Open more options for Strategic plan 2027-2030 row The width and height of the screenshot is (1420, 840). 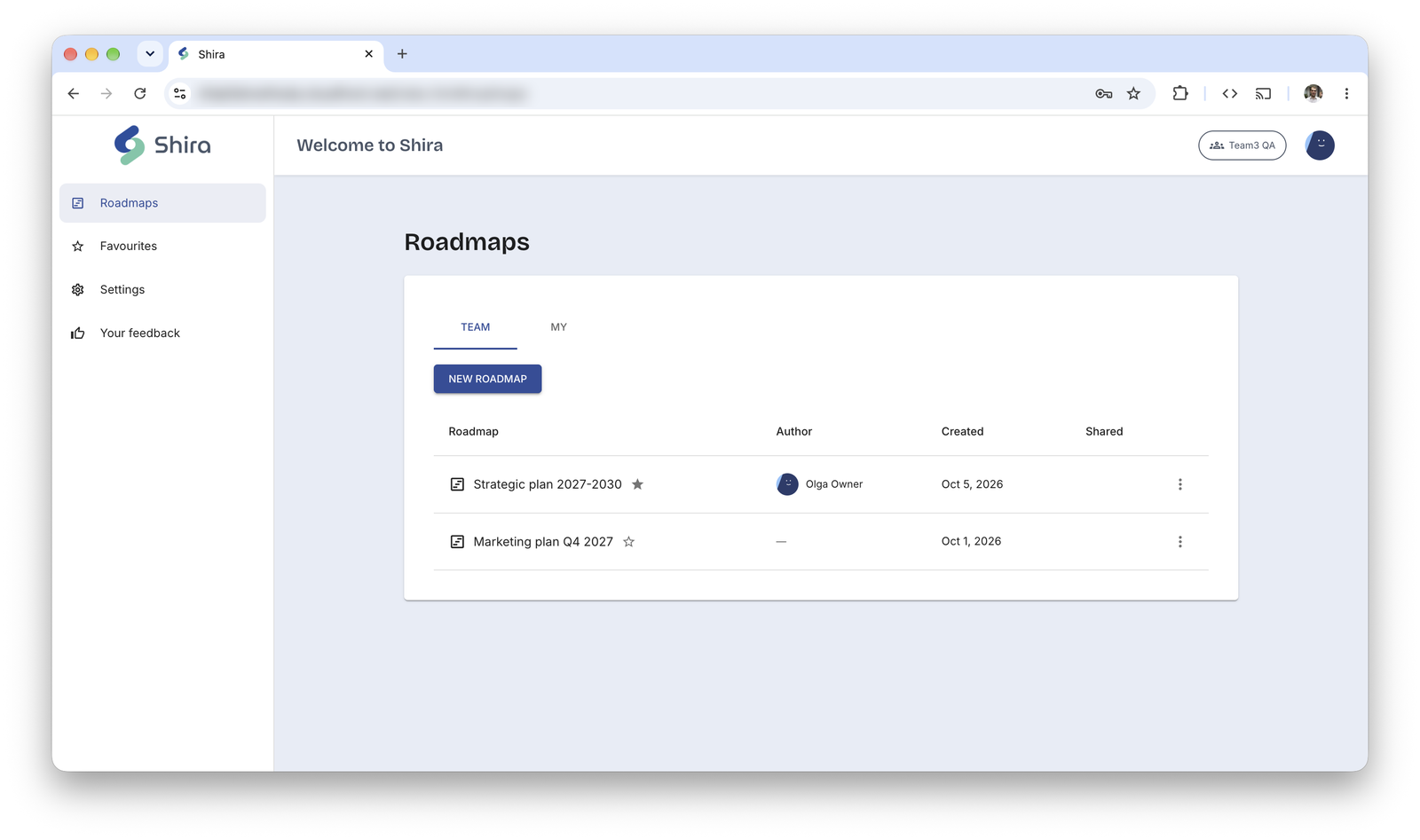coord(1180,484)
